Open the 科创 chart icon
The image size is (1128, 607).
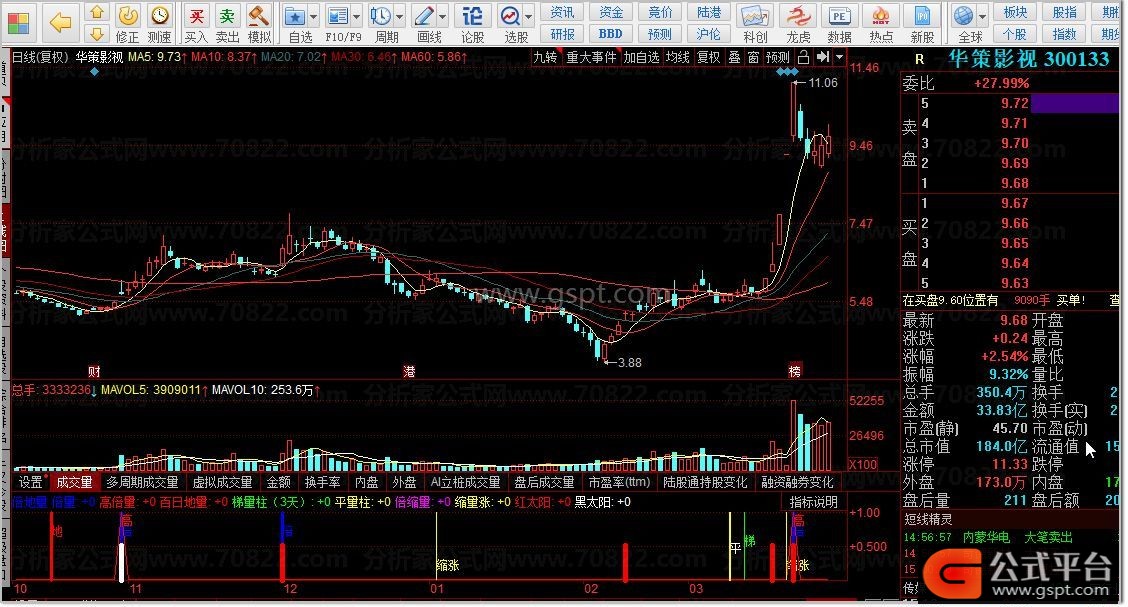755,16
